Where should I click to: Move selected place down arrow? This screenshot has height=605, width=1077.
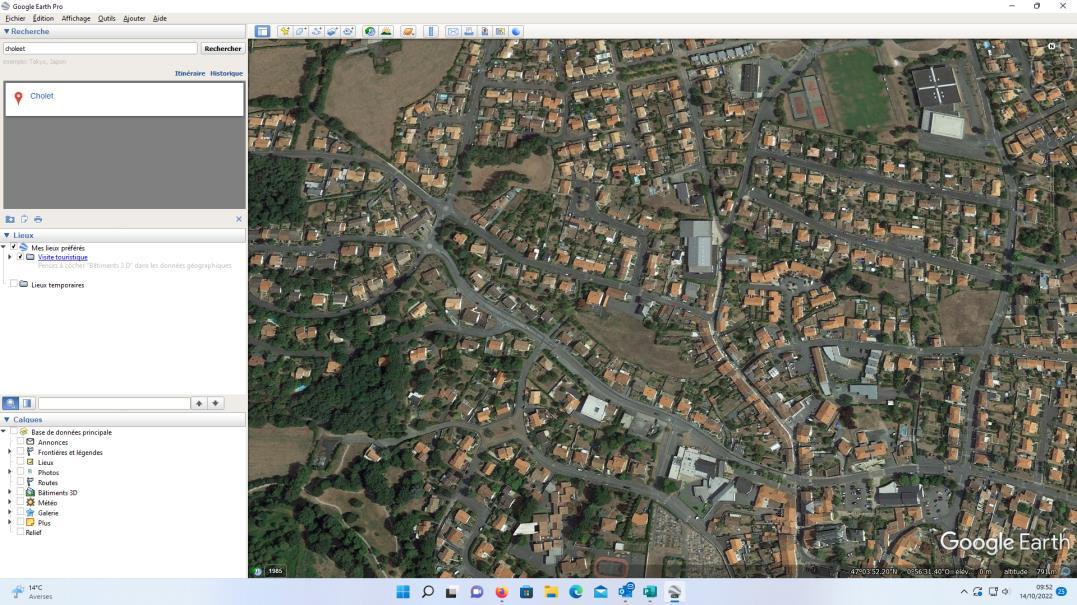tap(216, 403)
